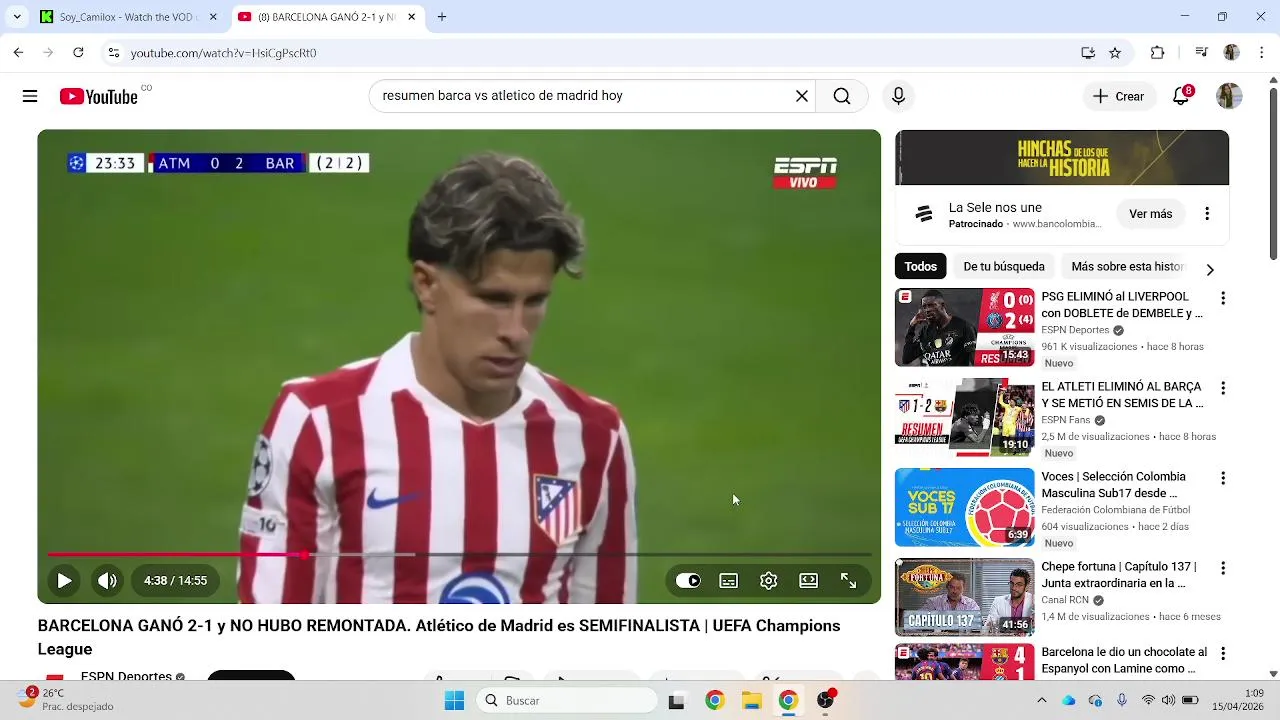Open the El Atleti eliminó al Barça thumbnail
Image resolution: width=1280 pixels, height=720 pixels.
click(964, 417)
